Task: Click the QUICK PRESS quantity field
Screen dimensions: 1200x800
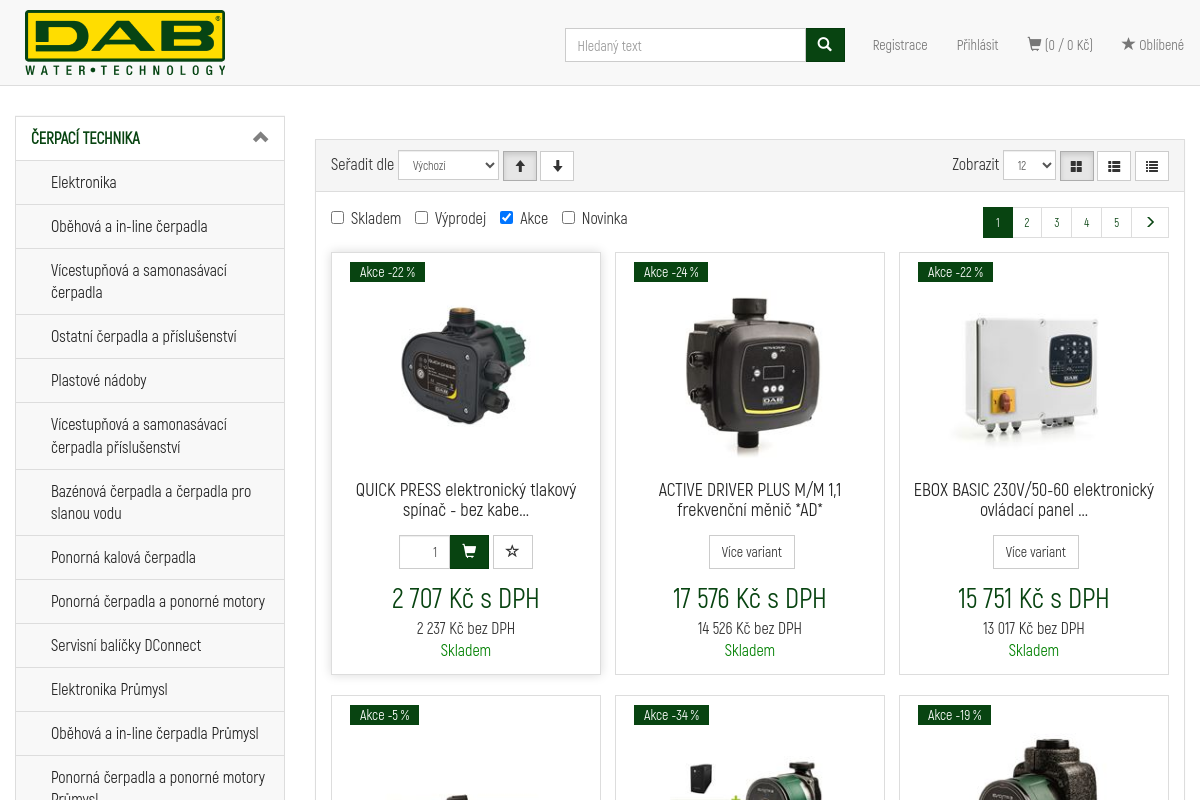Action: pyautogui.click(x=424, y=552)
